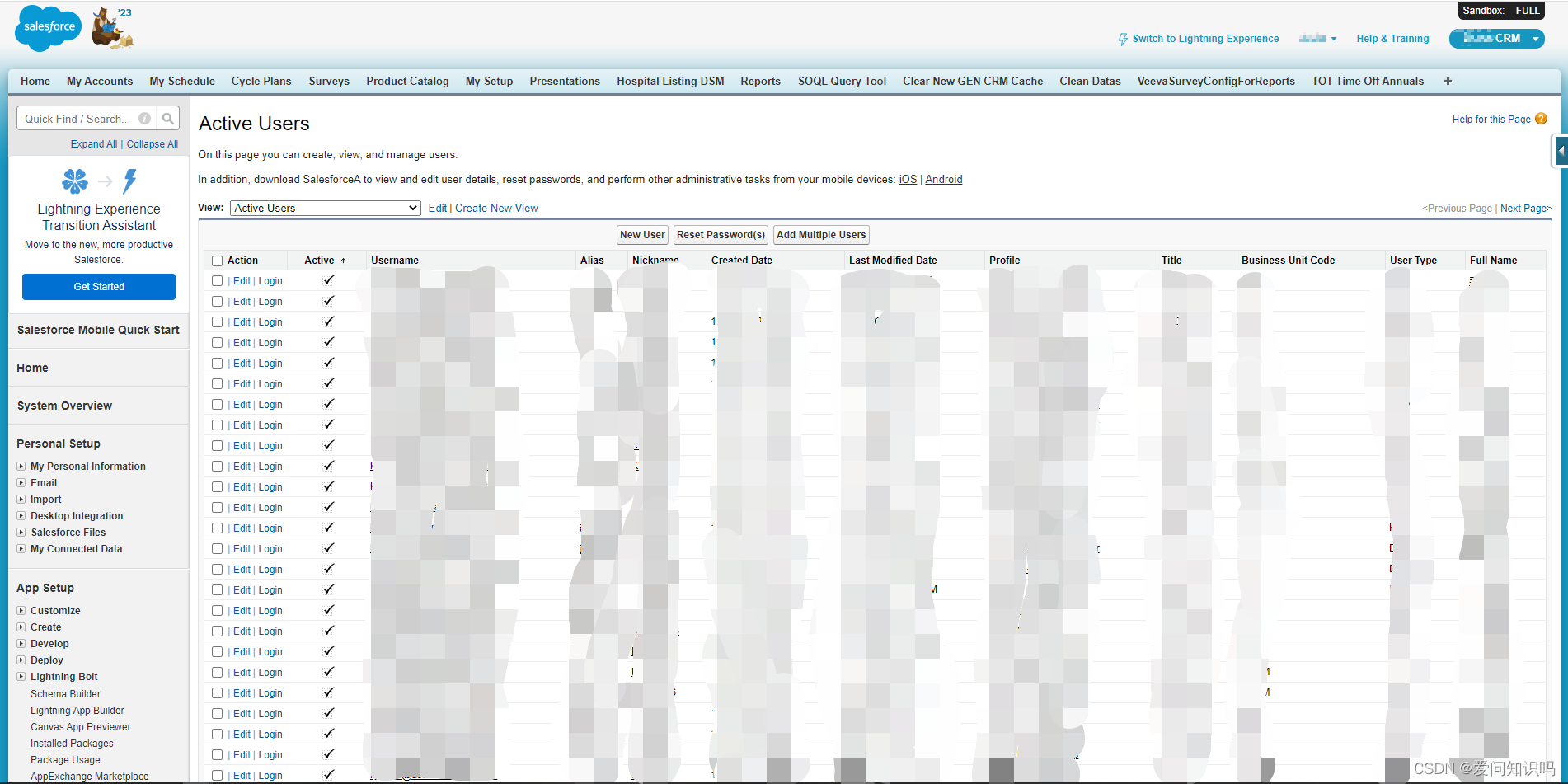Check the eighth user row checkbox
This screenshot has width=1568, height=784.
point(218,425)
